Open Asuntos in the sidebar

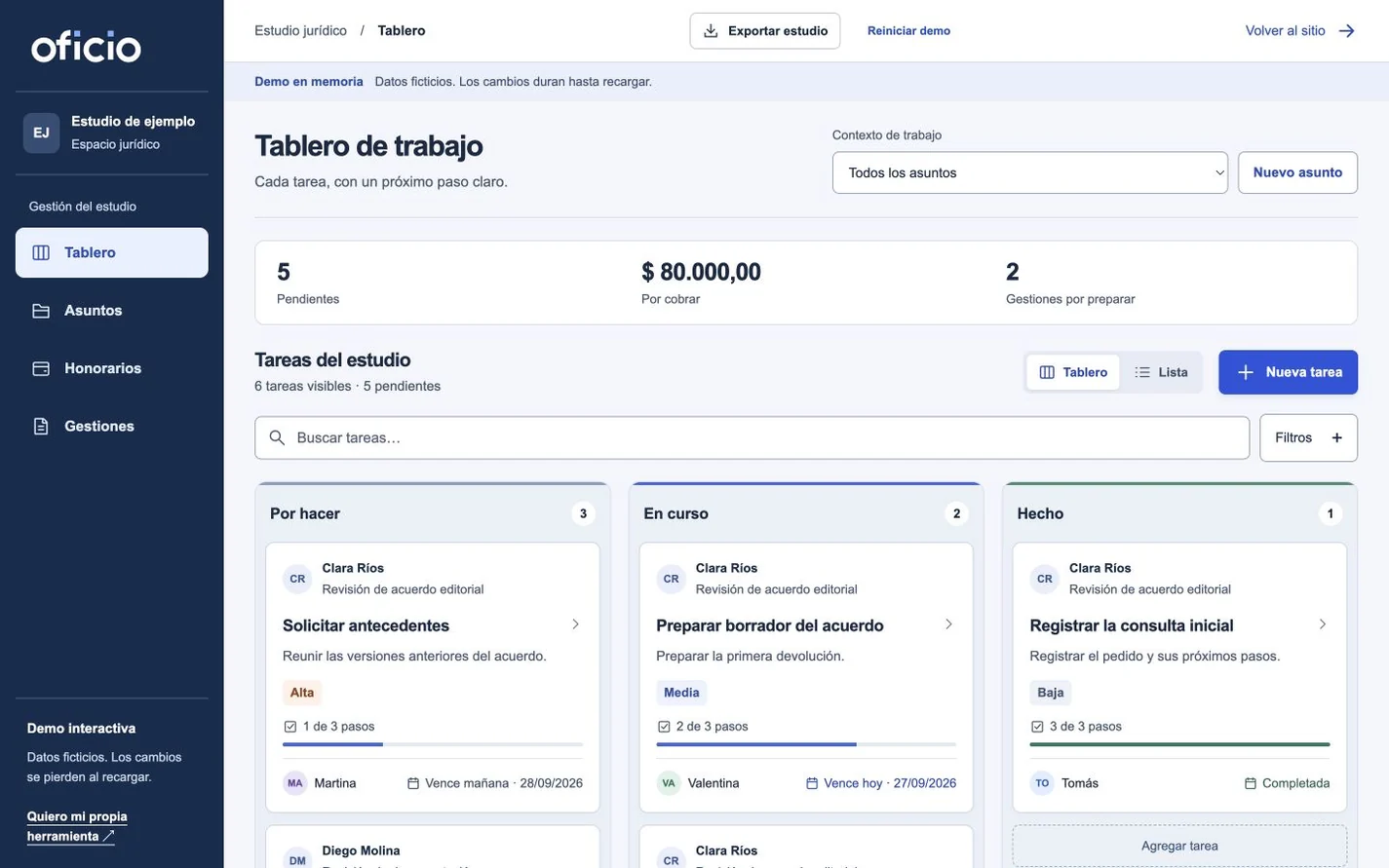pos(112,311)
